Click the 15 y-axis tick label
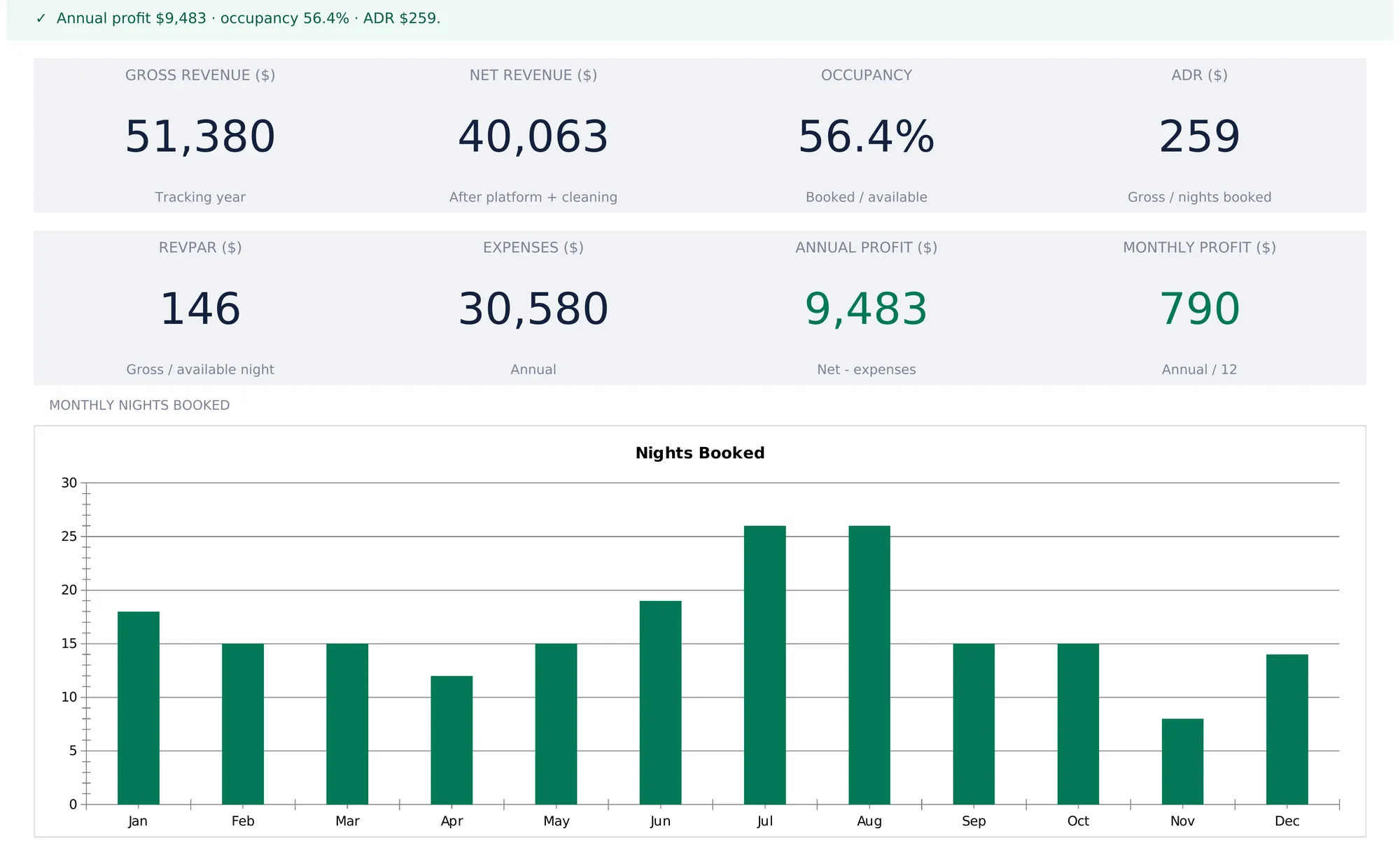The image size is (1400, 850). coord(69,644)
